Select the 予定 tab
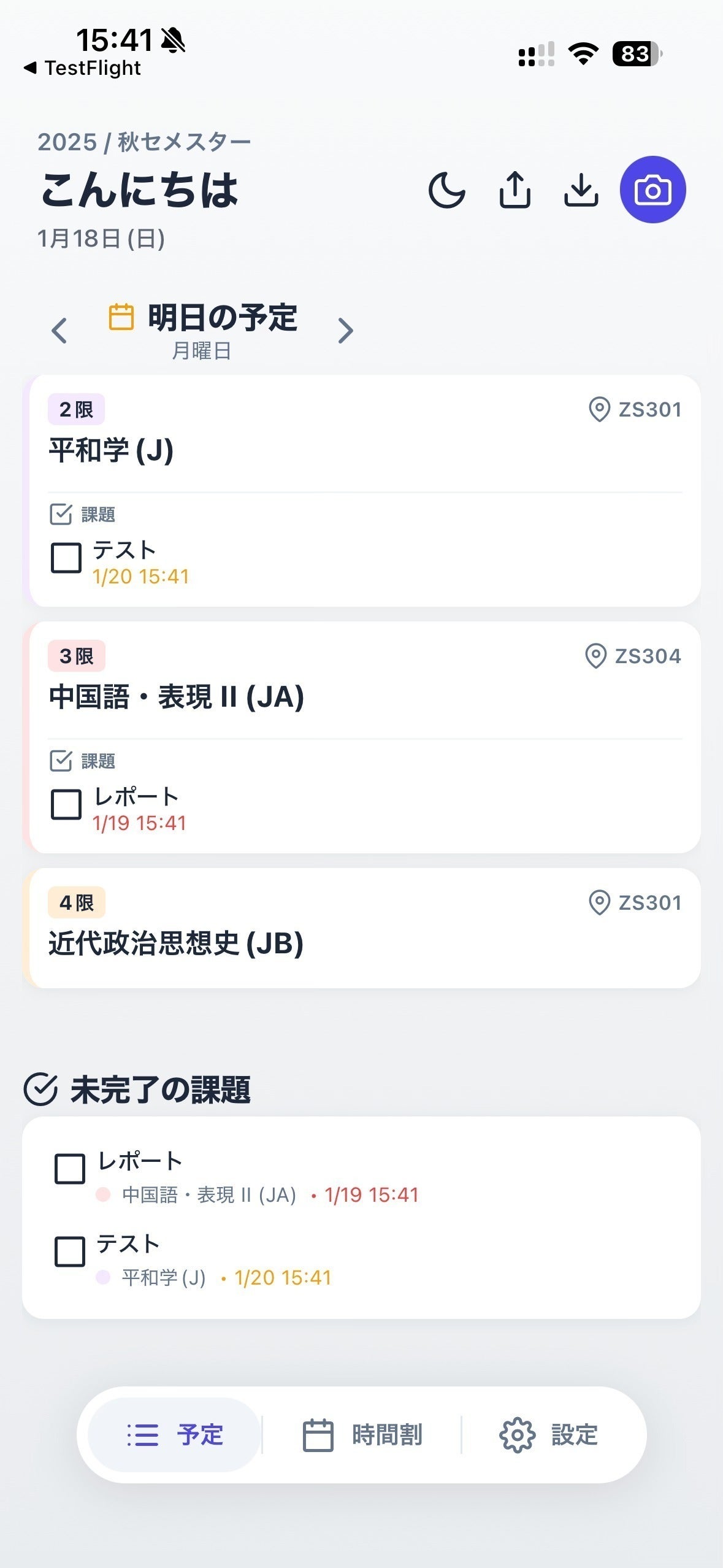The image size is (723, 1568). (x=175, y=1435)
